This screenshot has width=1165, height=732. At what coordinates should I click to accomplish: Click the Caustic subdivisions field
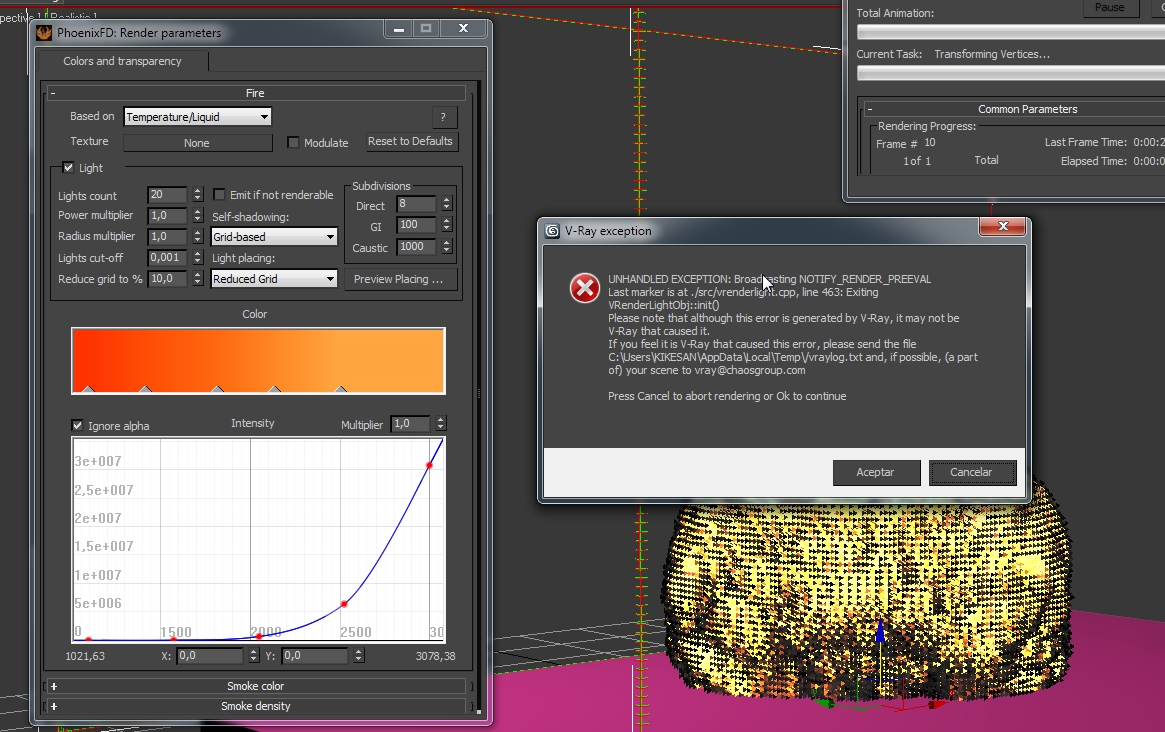[x=417, y=247]
